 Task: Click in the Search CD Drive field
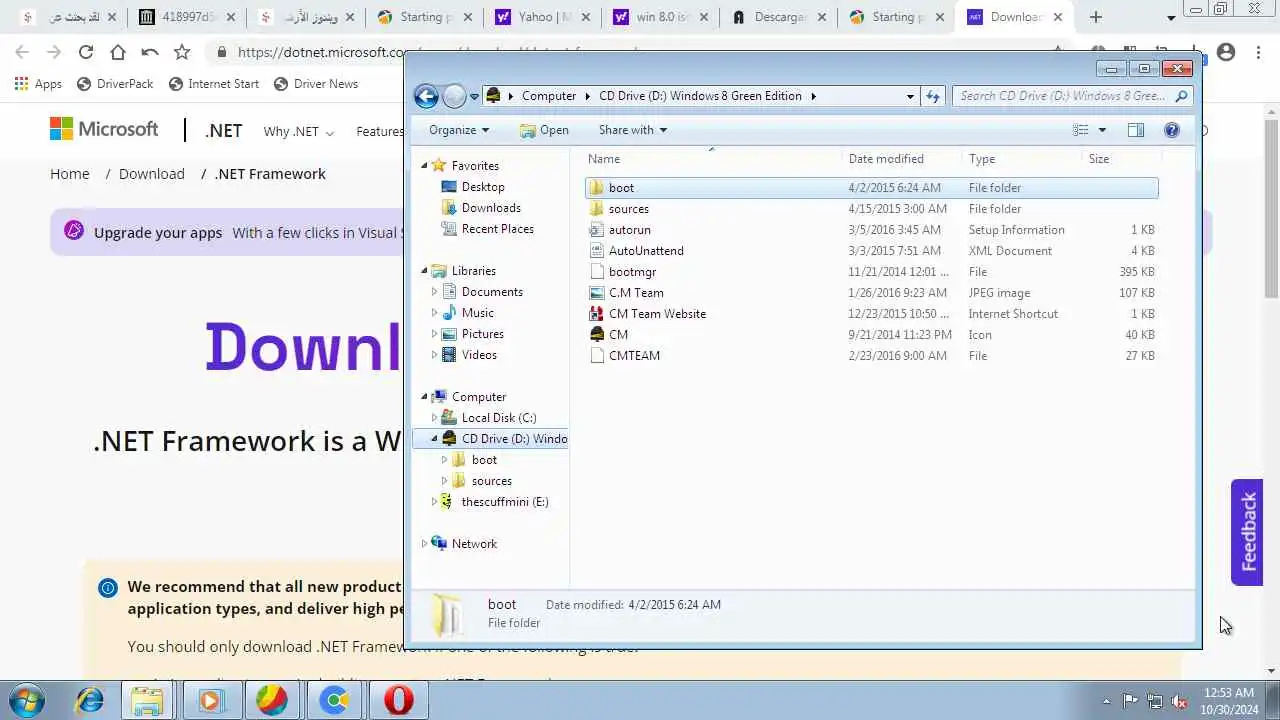(1062, 96)
